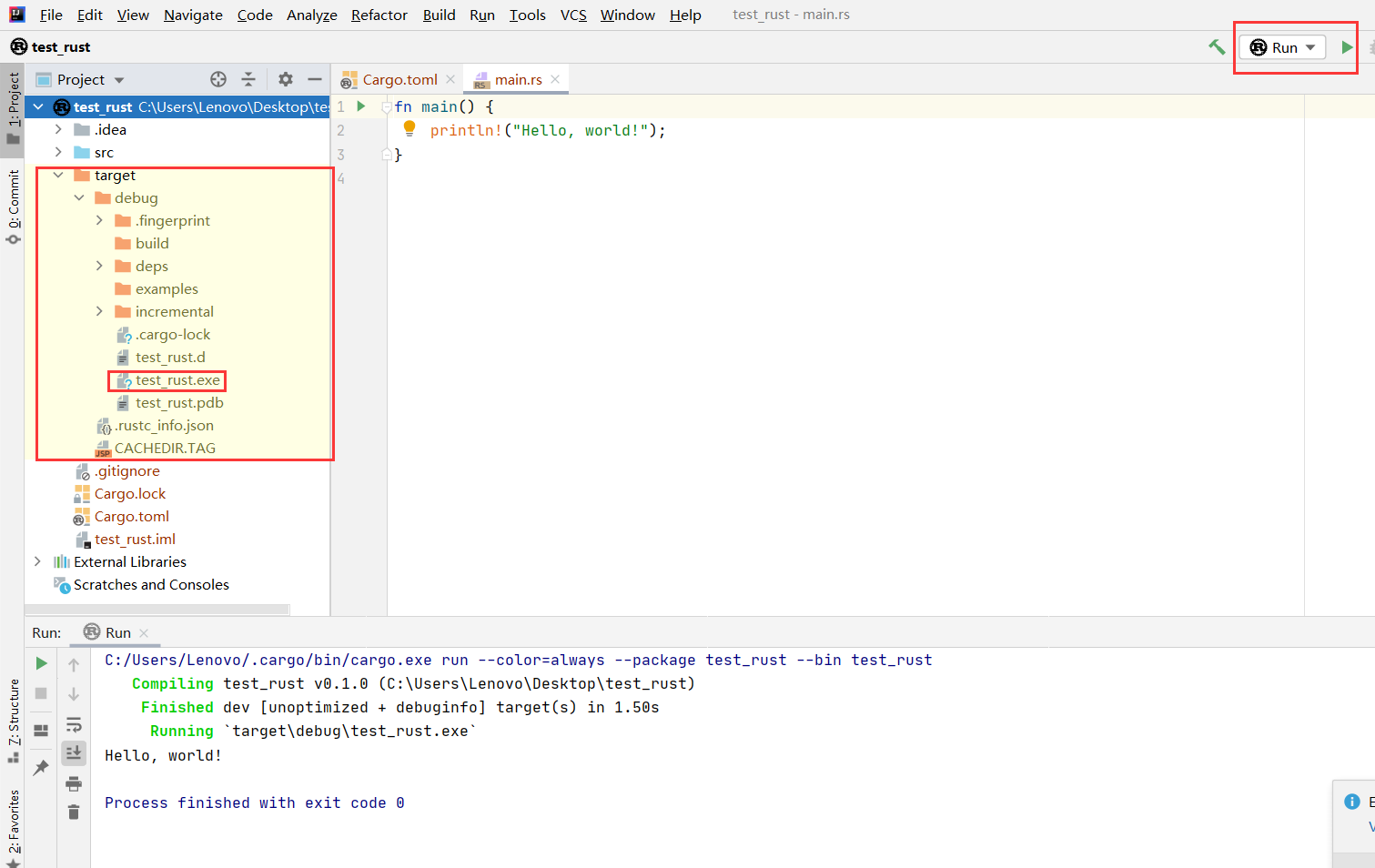Expand the .fingerprint folder

99,220
